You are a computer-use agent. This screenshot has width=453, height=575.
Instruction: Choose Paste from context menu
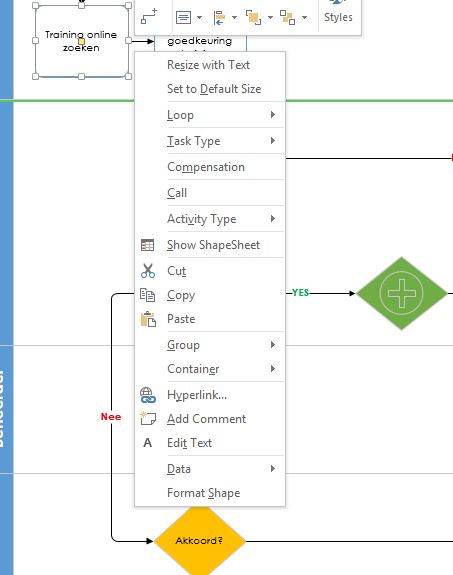tap(210, 319)
